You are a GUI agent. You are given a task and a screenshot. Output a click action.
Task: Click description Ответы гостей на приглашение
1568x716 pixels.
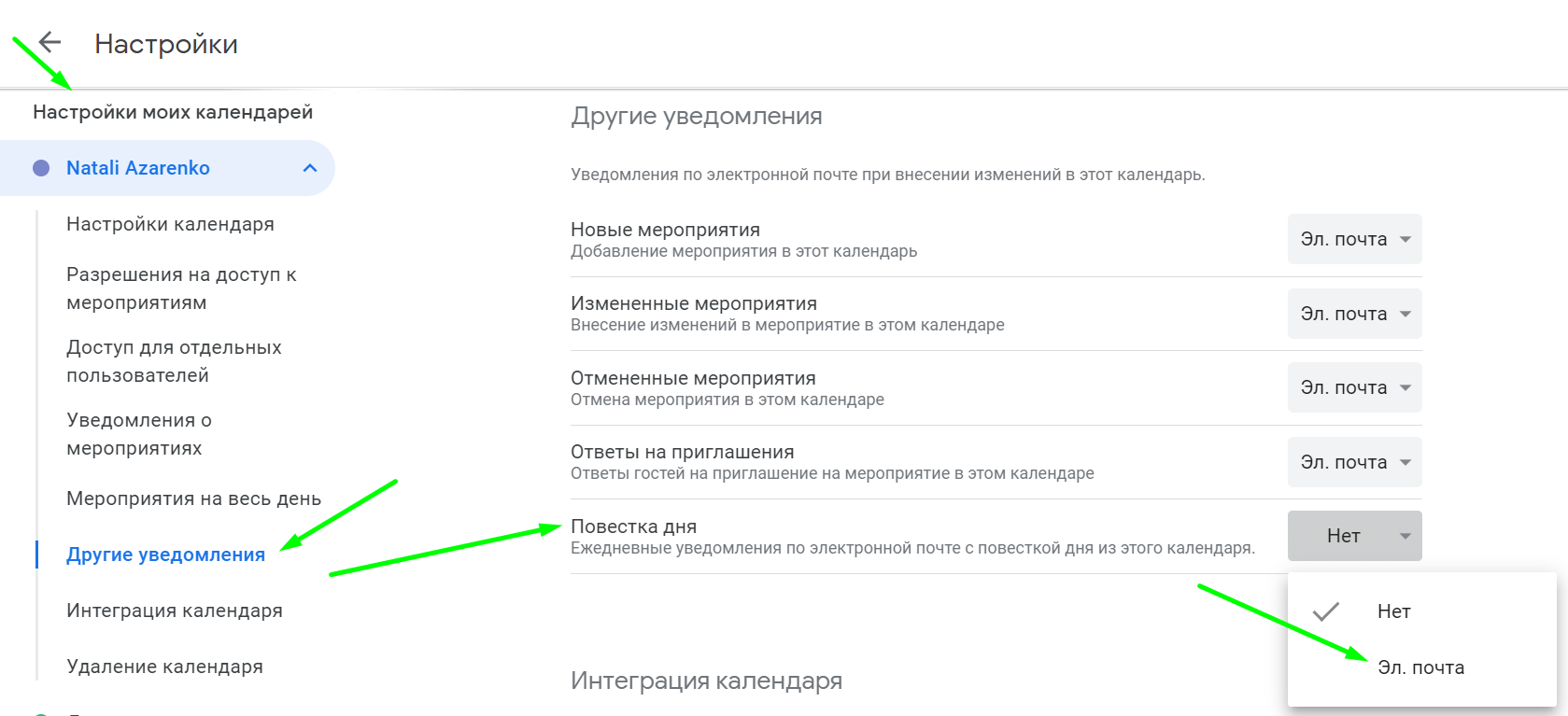832,473
